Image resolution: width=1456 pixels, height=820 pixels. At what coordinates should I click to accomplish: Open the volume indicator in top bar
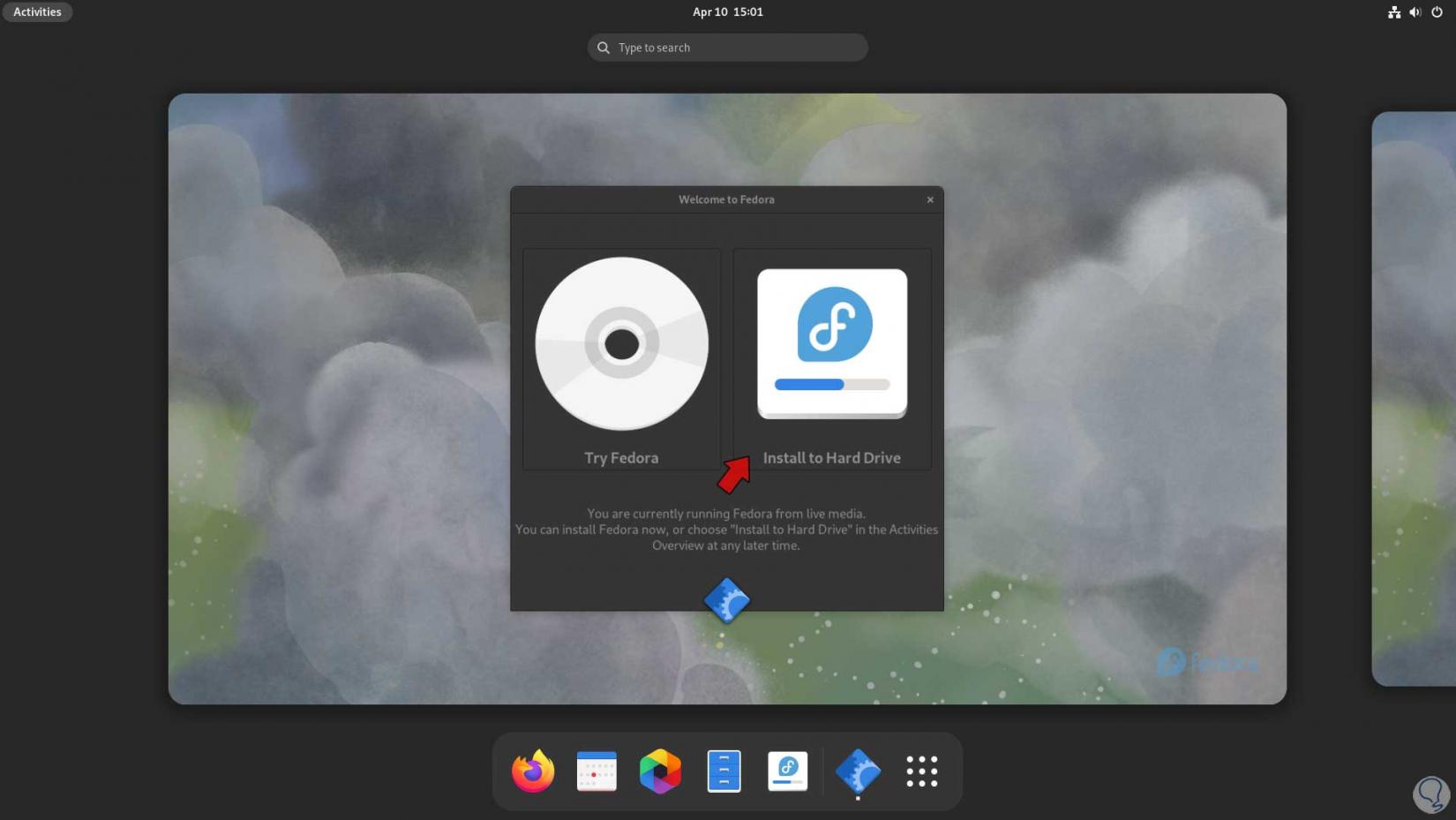pyautogui.click(x=1415, y=12)
